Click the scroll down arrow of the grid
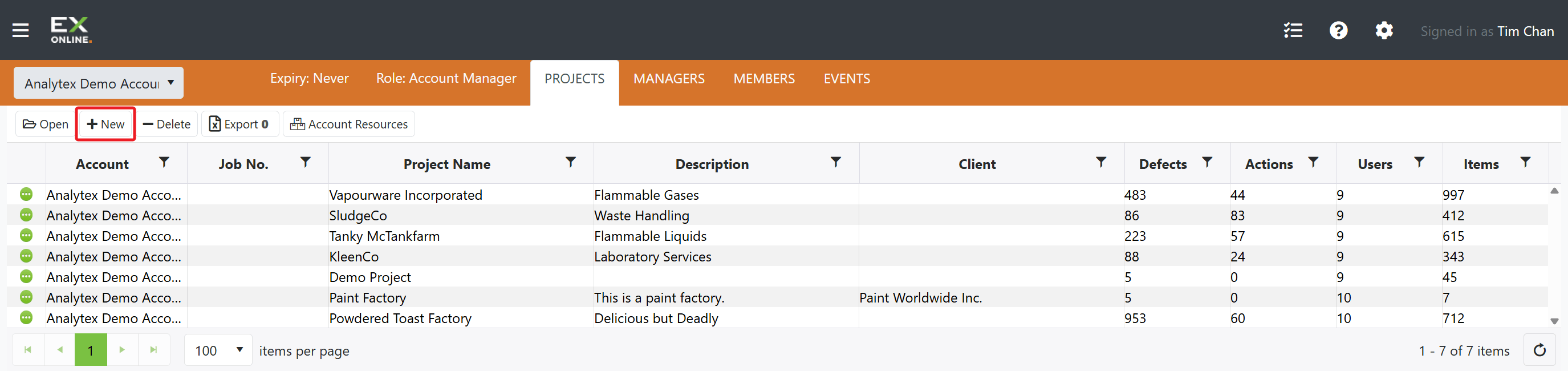 [1554, 321]
